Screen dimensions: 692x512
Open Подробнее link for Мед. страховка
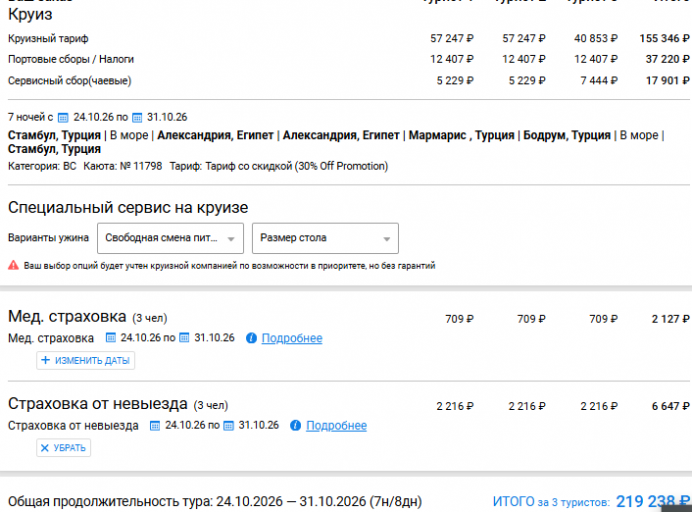[x=292, y=338]
